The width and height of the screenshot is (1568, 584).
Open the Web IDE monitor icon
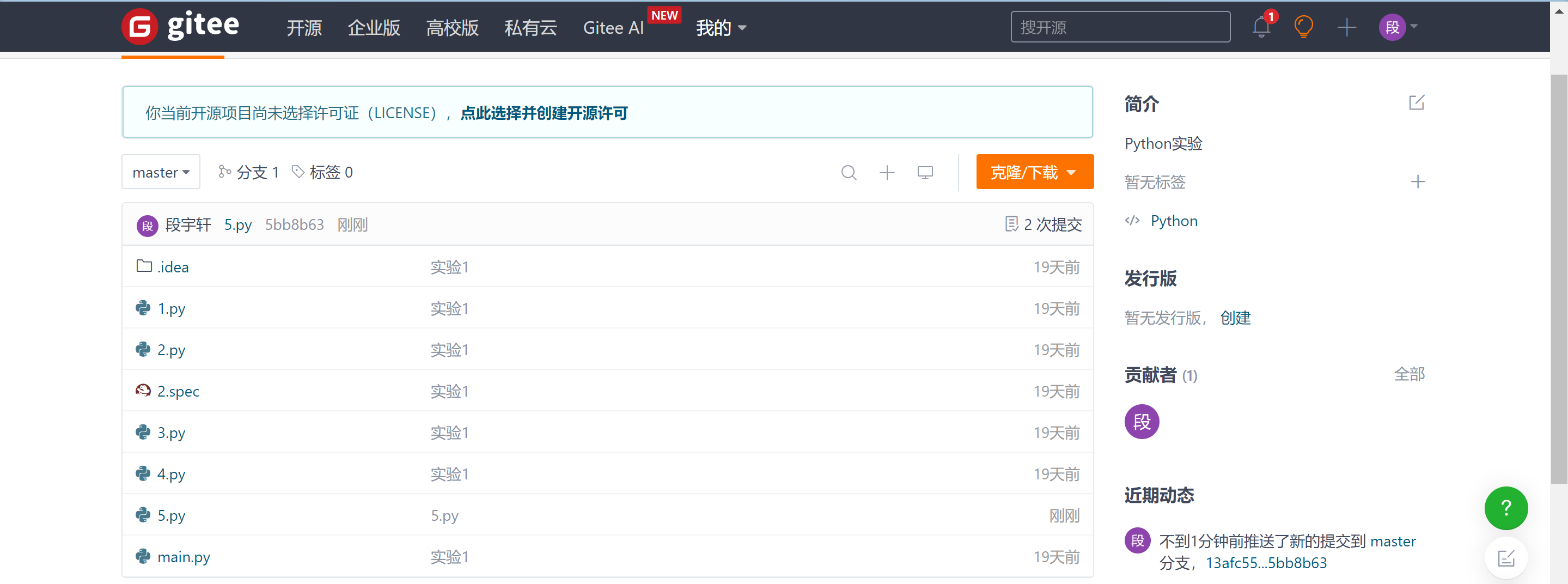pyautogui.click(x=925, y=172)
